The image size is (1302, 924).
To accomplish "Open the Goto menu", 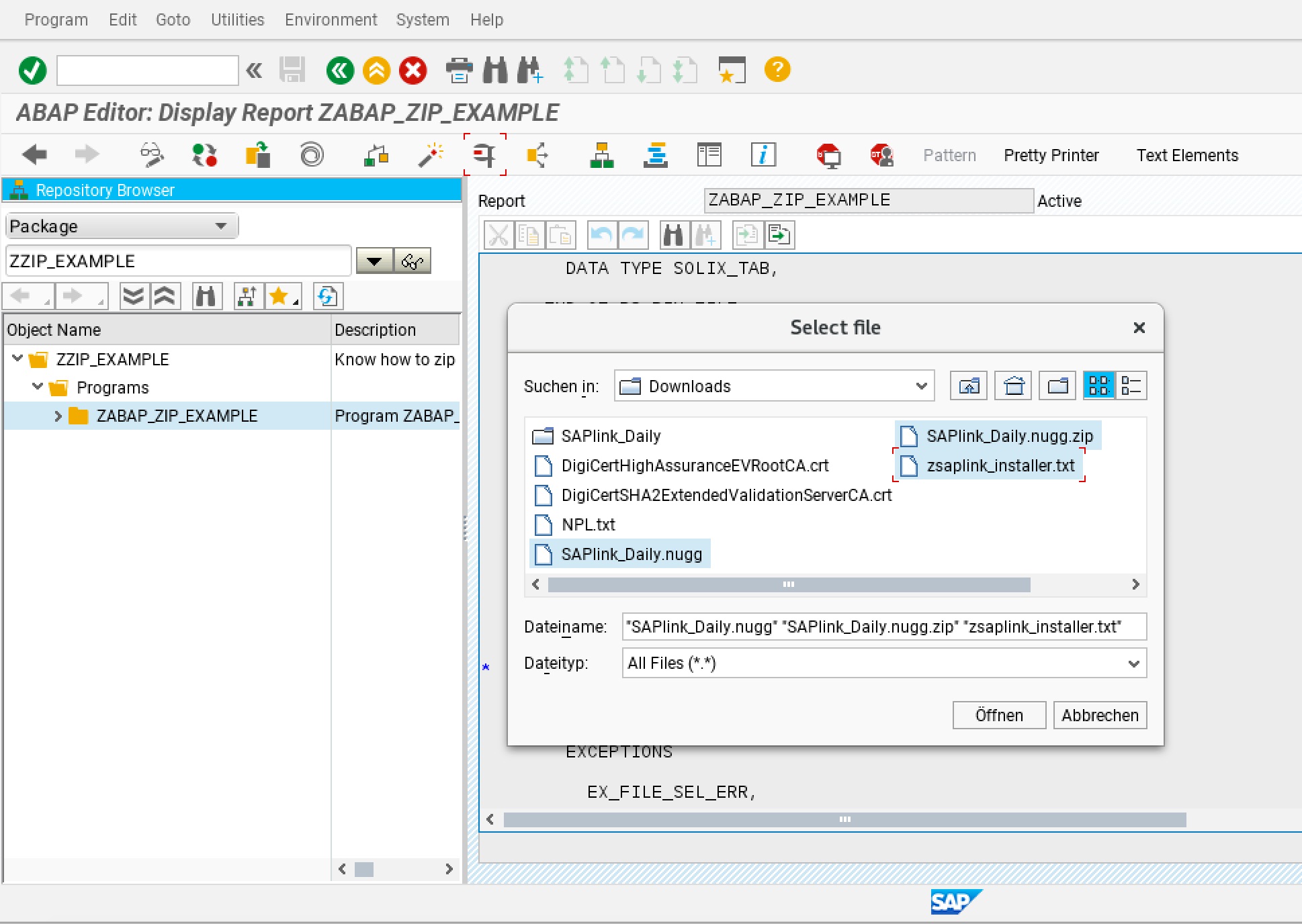I will [x=173, y=19].
